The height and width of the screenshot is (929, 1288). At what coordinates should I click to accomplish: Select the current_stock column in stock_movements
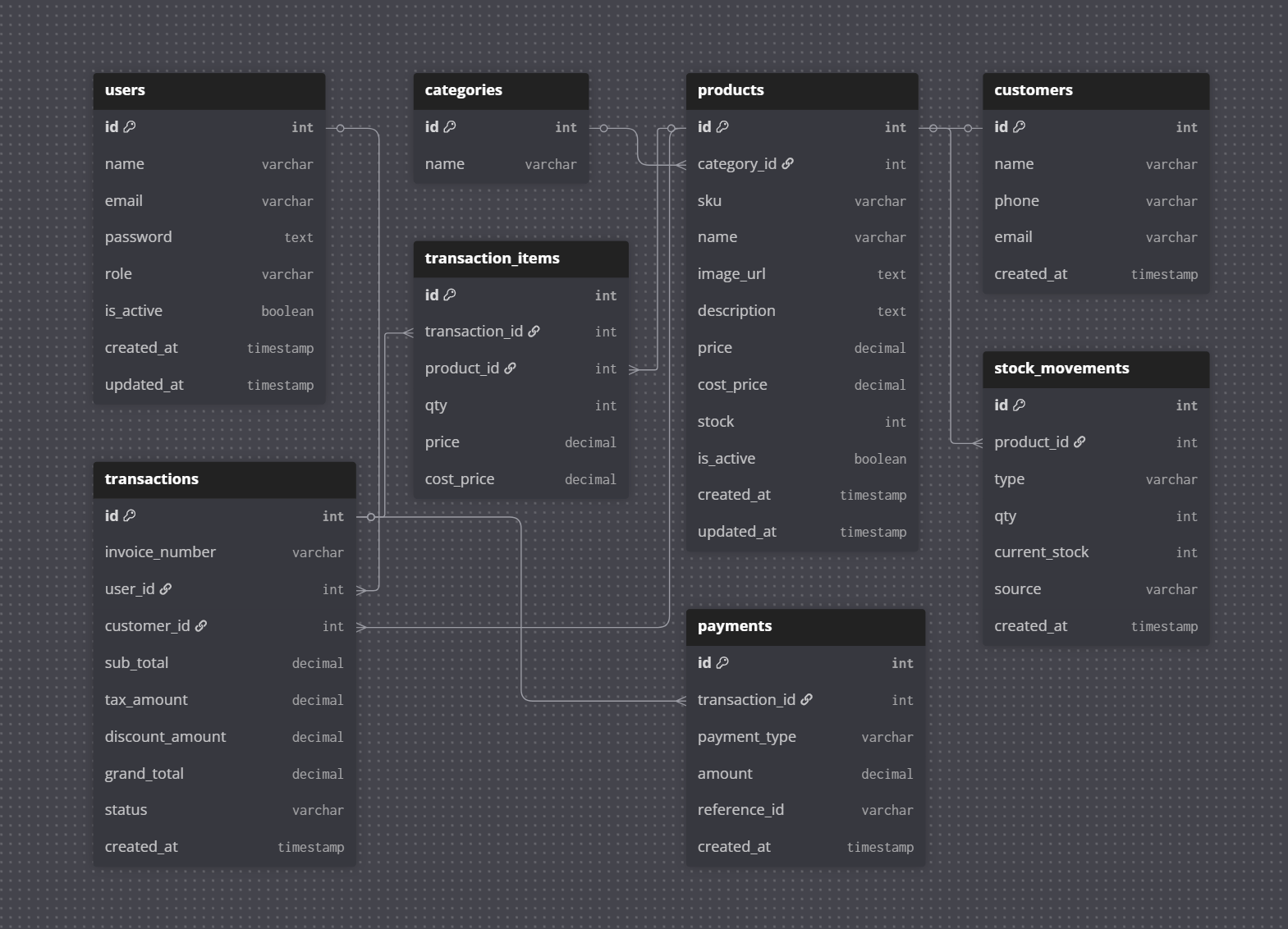(x=1041, y=552)
